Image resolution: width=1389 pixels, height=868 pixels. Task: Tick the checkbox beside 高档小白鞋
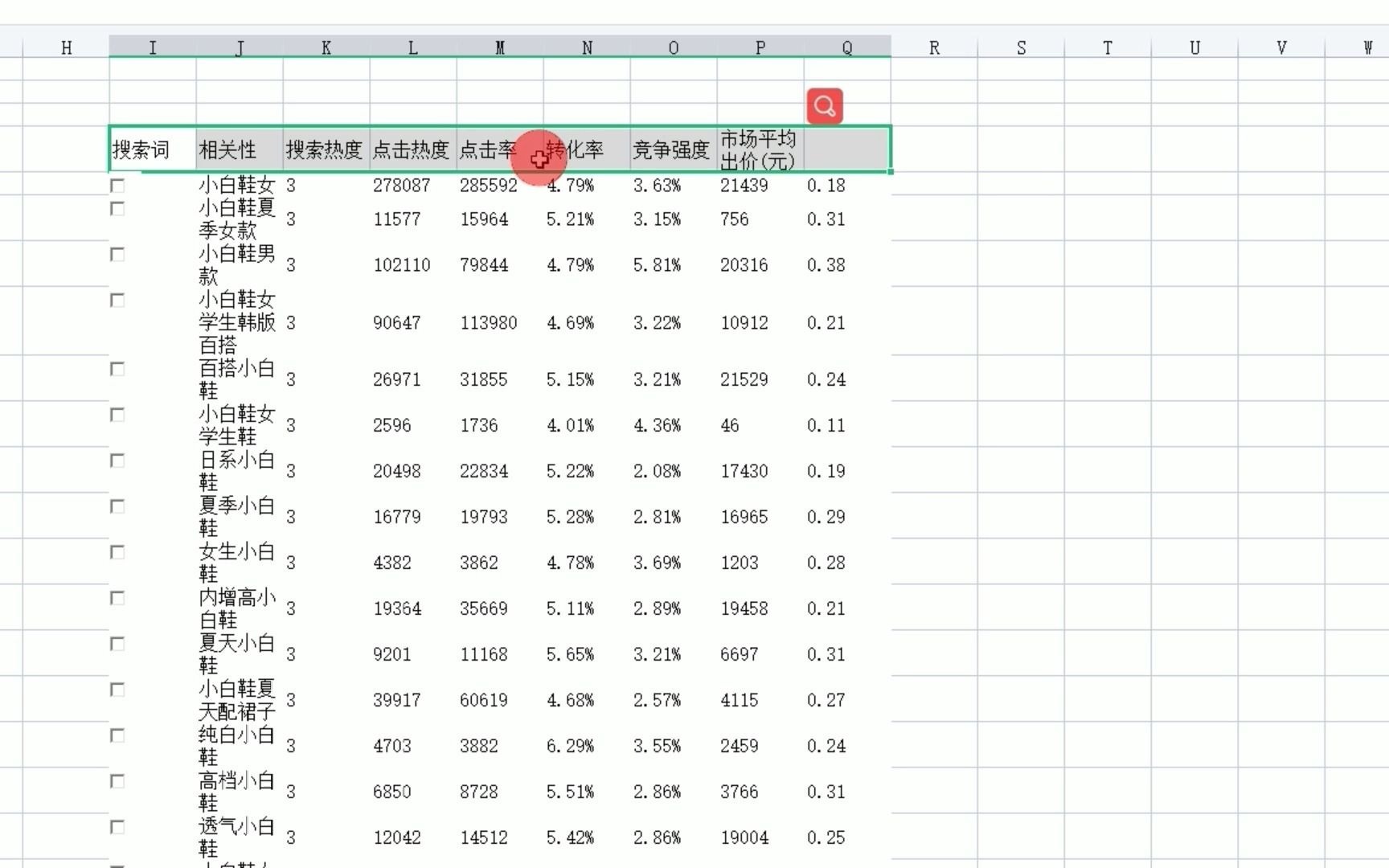coord(117,780)
